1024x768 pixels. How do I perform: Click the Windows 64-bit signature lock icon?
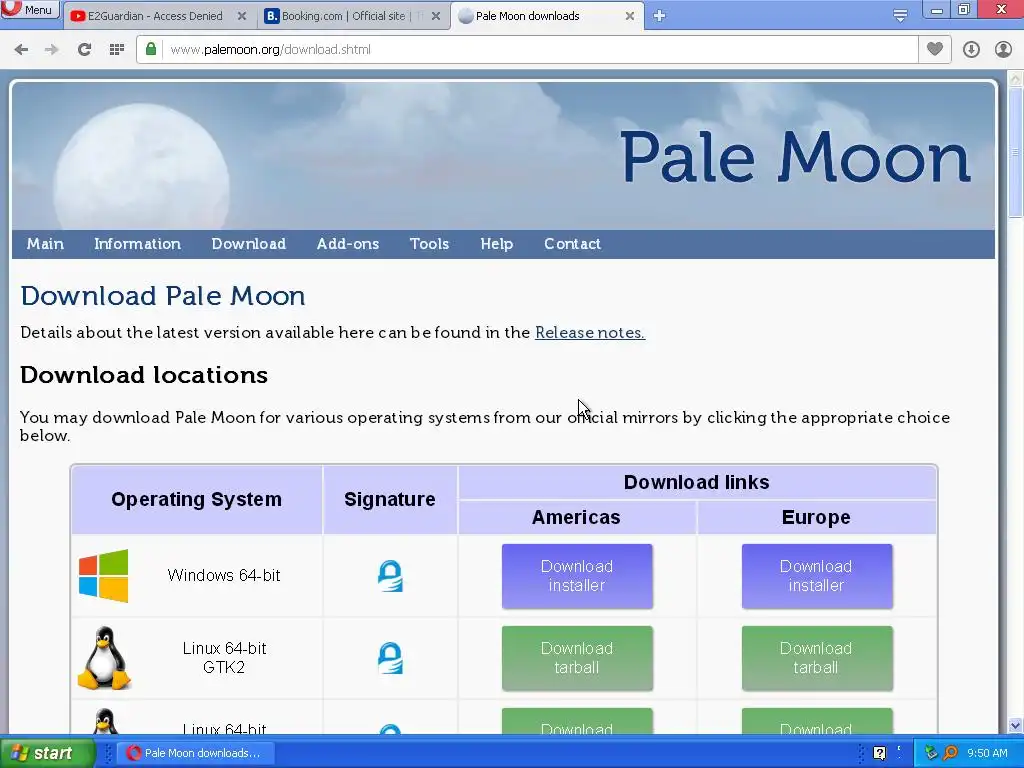(x=390, y=576)
